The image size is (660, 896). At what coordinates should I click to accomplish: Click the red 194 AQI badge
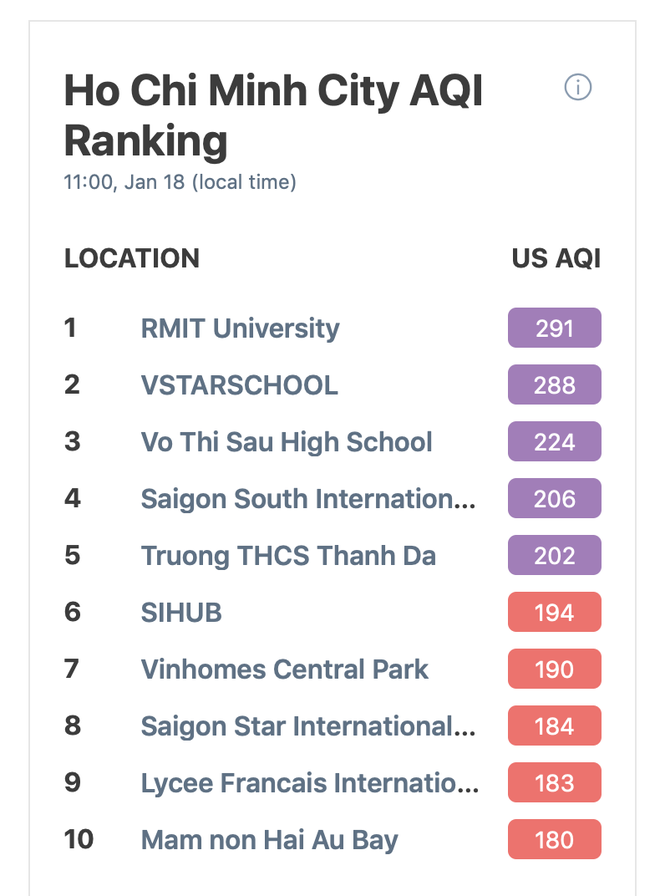[554, 613]
